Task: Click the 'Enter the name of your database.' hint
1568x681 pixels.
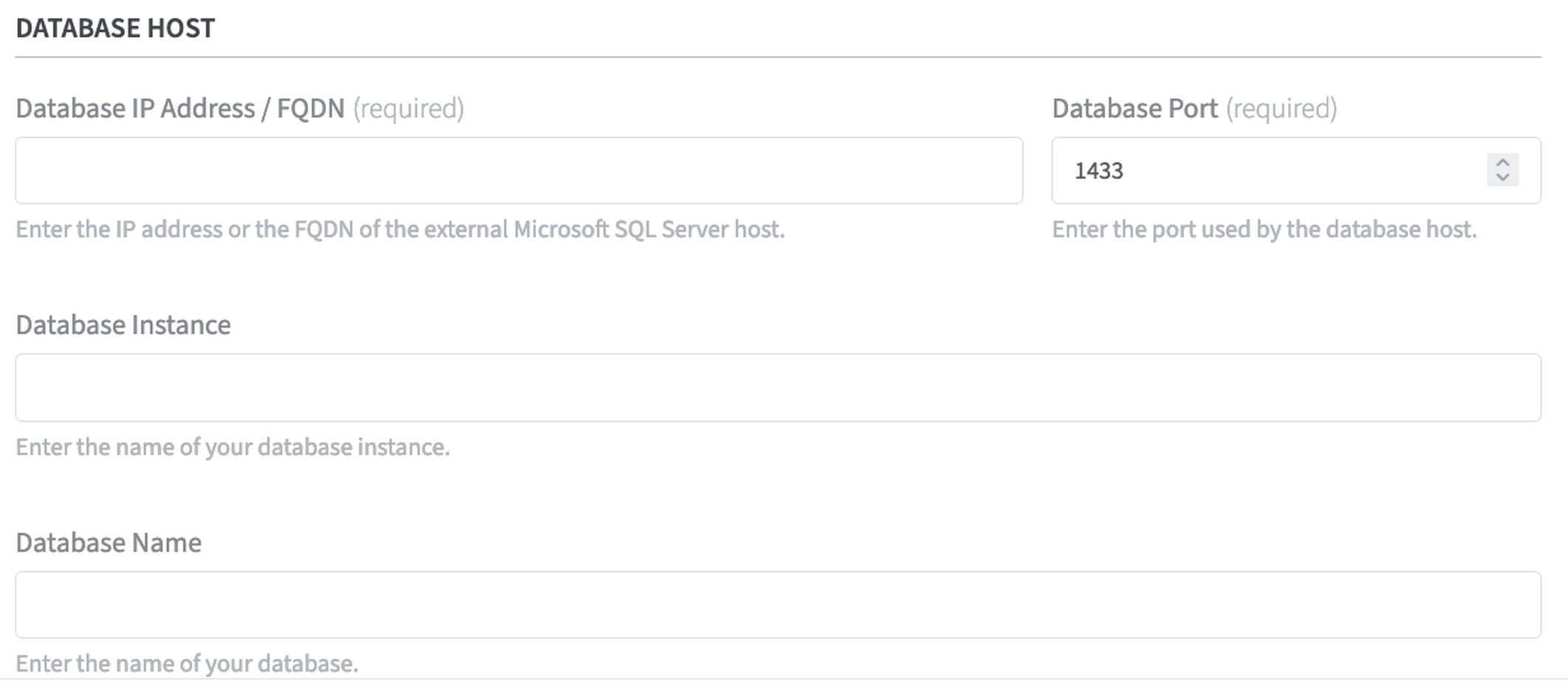Action: pos(187,663)
